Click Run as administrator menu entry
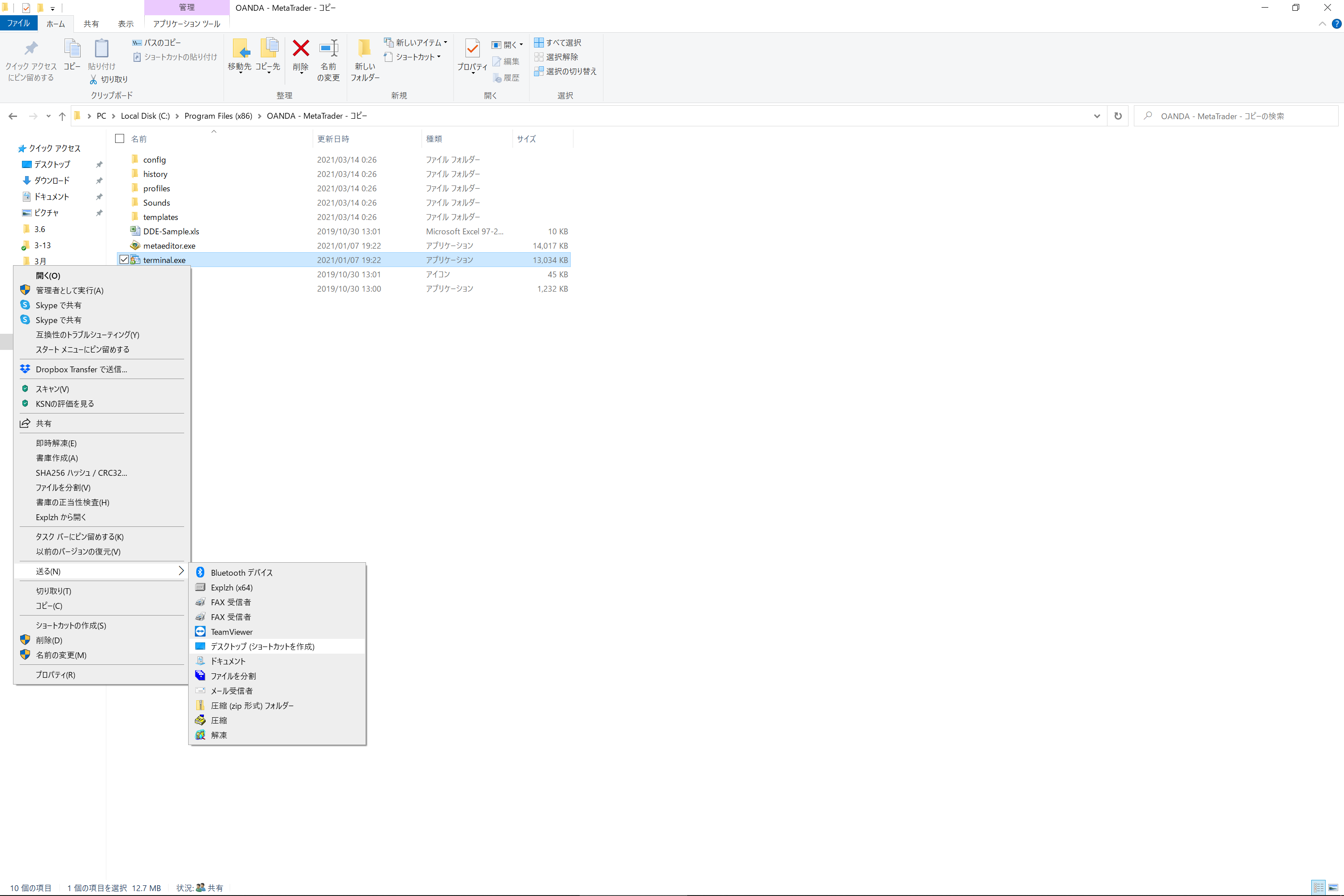This screenshot has height=896, width=1344. 69,290
